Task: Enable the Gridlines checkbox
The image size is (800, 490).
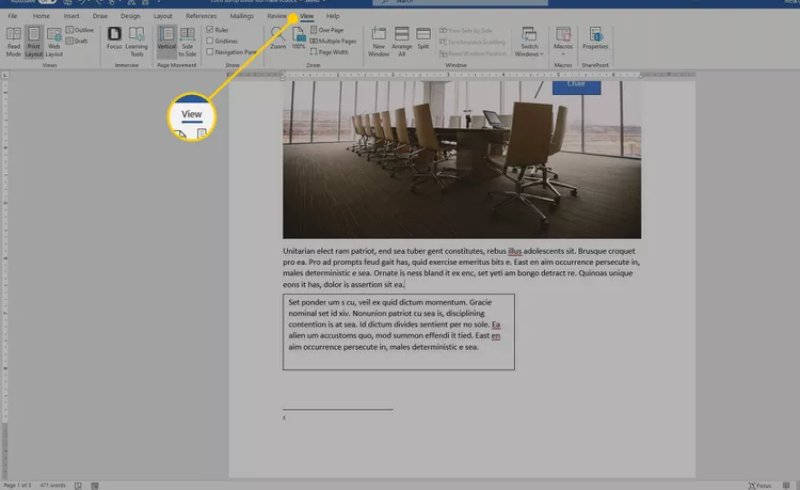Action: tap(209, 41)
